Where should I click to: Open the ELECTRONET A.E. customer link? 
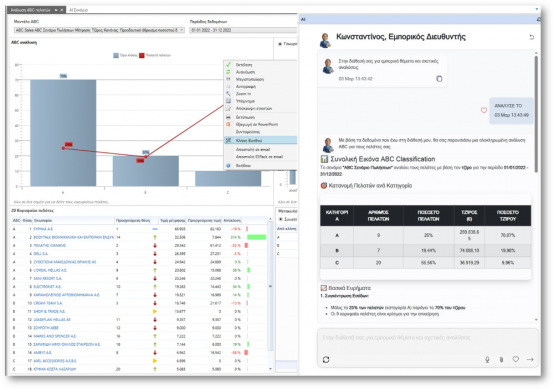pyautogui.click(x=47, y=287)
